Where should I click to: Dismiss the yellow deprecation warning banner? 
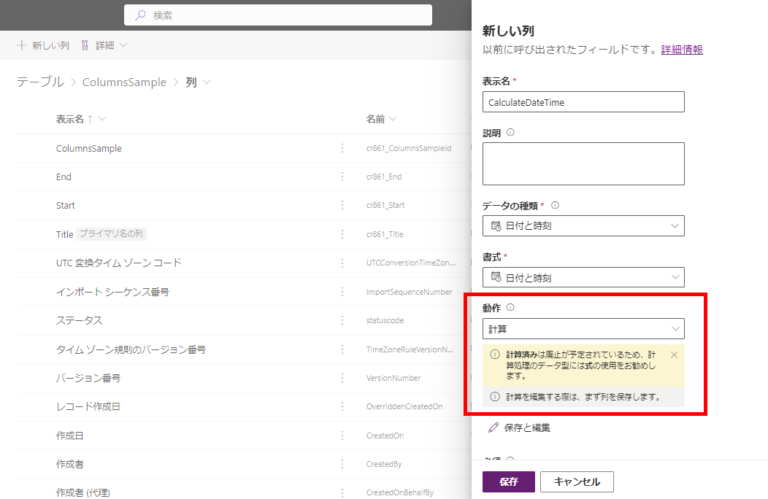[x=673, y=355]
